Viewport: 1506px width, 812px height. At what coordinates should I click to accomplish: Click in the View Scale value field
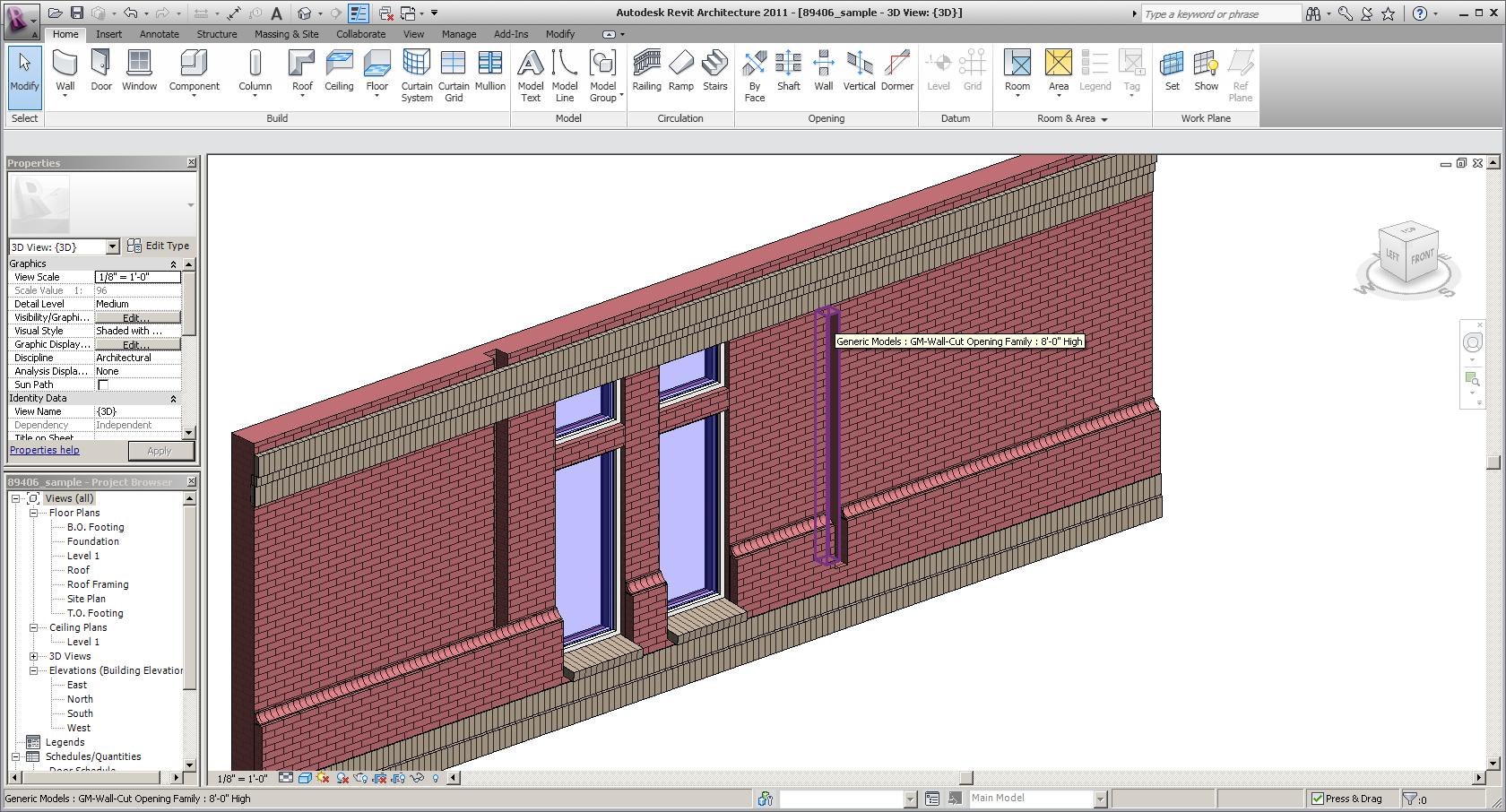(x=137, y=277)
